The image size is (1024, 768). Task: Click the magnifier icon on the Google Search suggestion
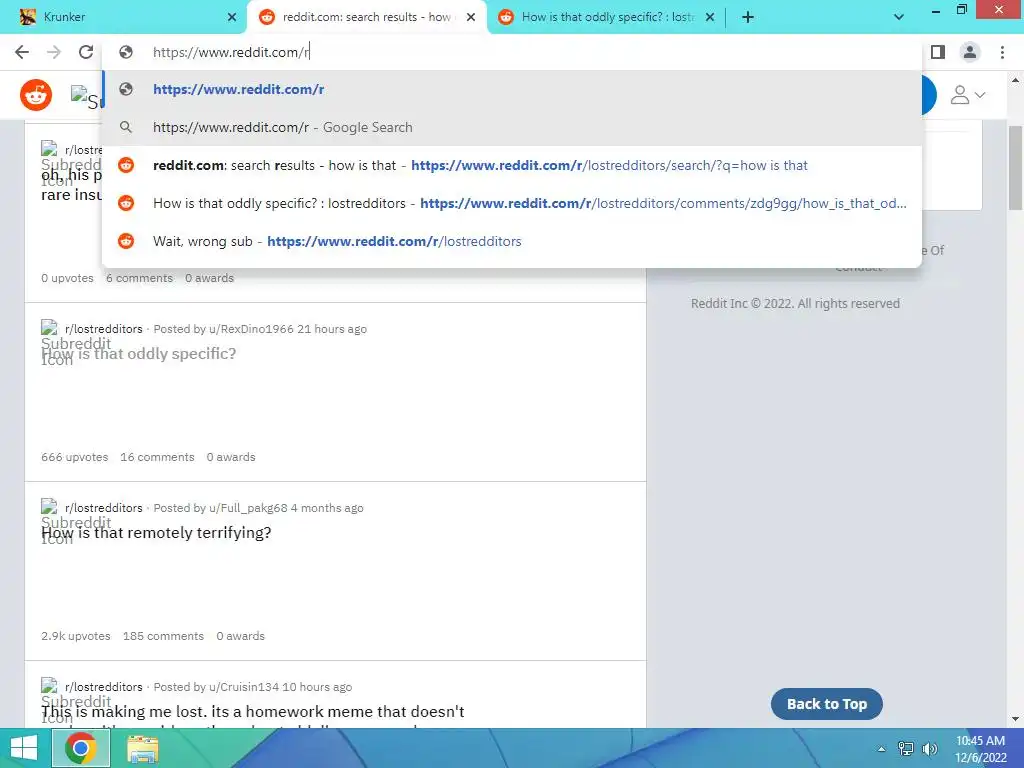[126, 127]
